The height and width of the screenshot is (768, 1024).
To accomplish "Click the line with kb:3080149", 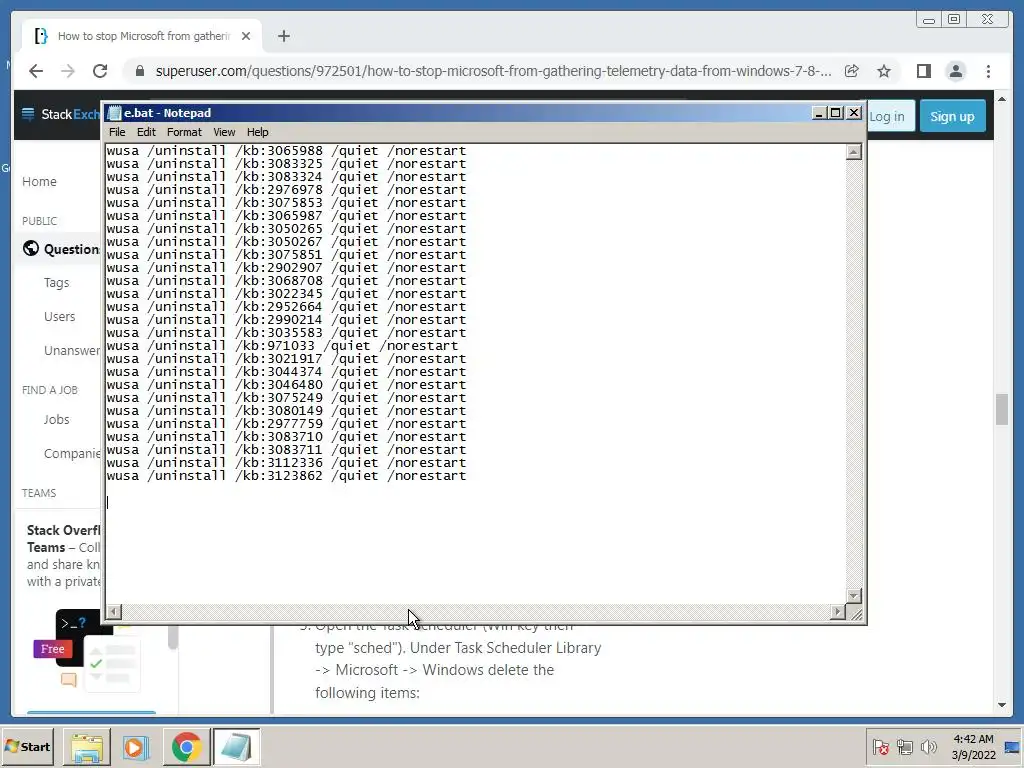I will (286, 411).
